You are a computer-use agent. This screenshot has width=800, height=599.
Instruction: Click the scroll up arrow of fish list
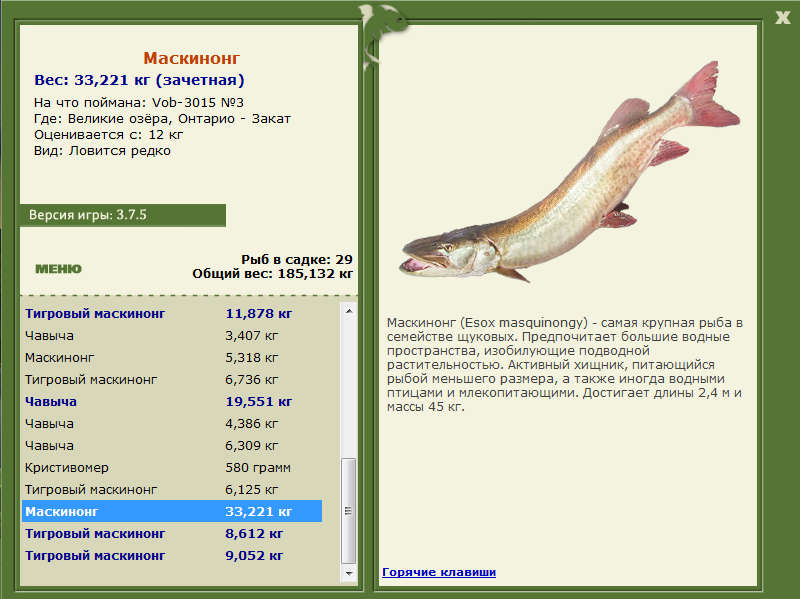pyautogui.click(x=349, y=311)
